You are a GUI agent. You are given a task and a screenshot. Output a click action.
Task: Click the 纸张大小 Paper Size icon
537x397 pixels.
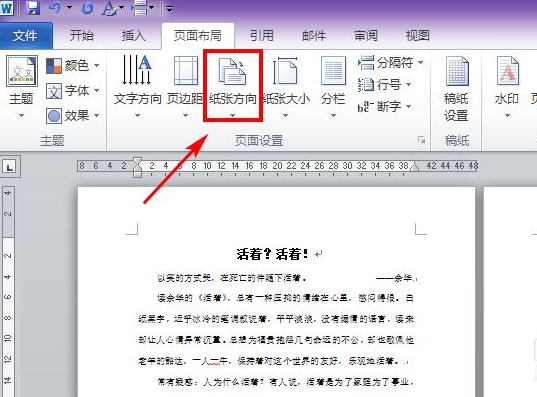tap(285, 71)
